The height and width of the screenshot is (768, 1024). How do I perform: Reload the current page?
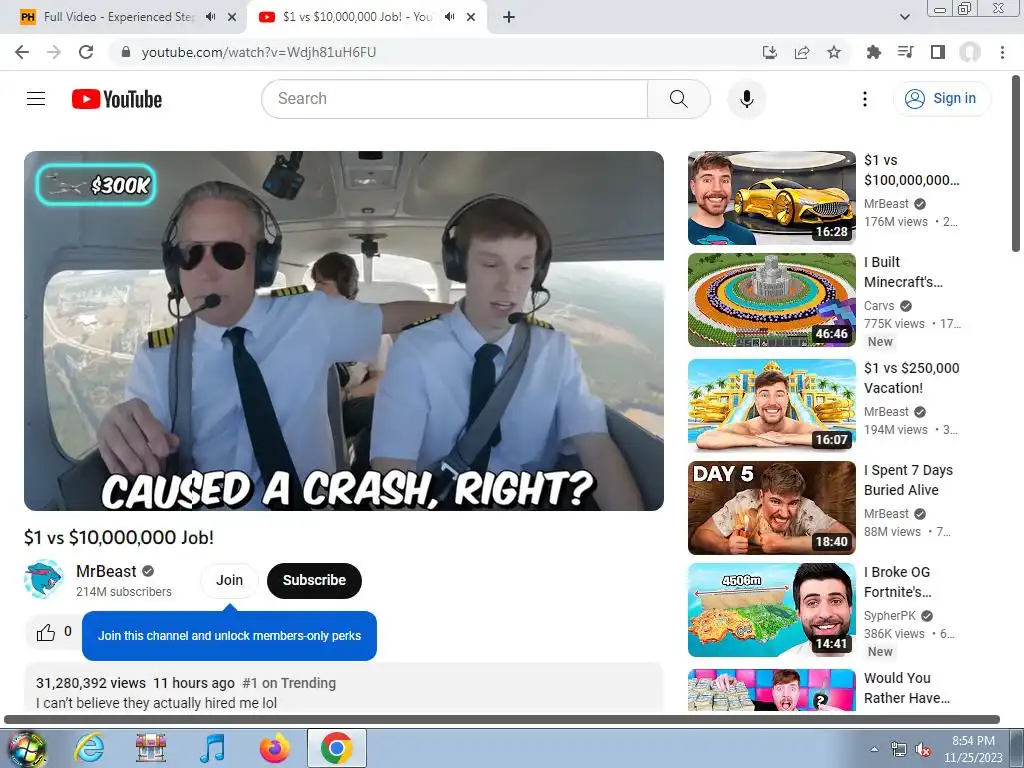click(86, 52)
